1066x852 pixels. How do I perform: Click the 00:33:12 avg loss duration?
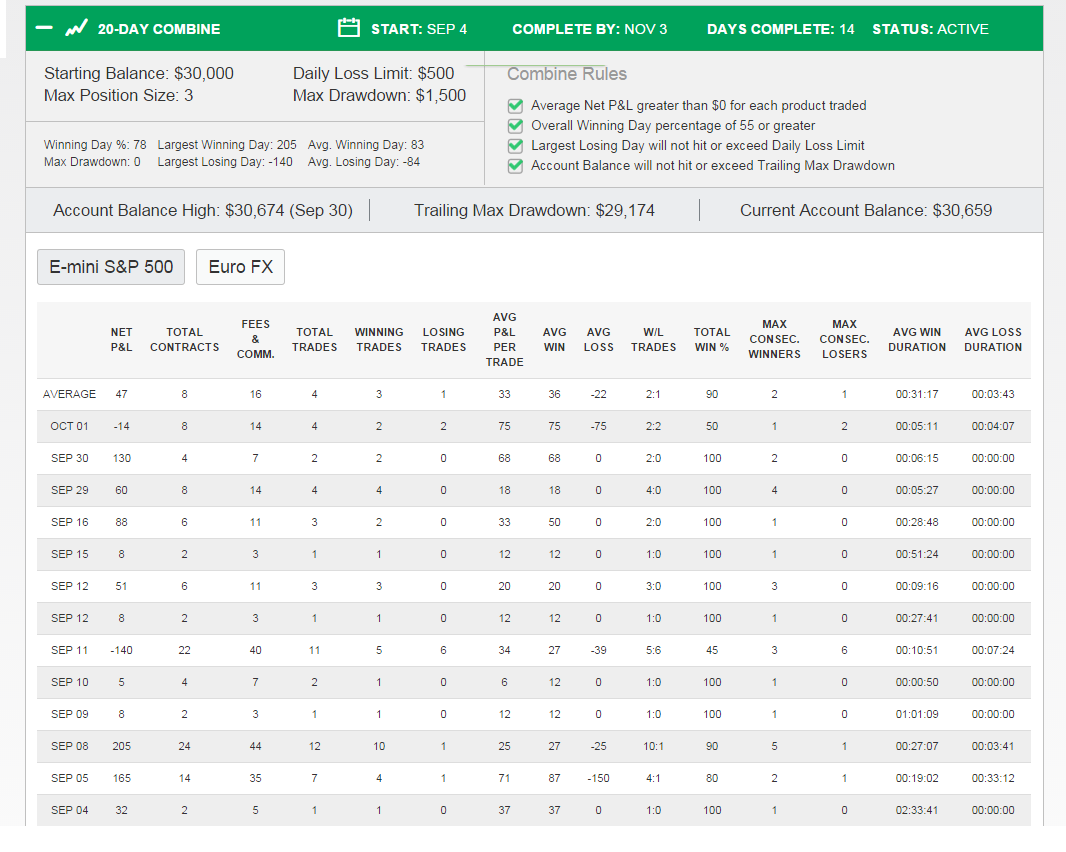pos(993,778)
